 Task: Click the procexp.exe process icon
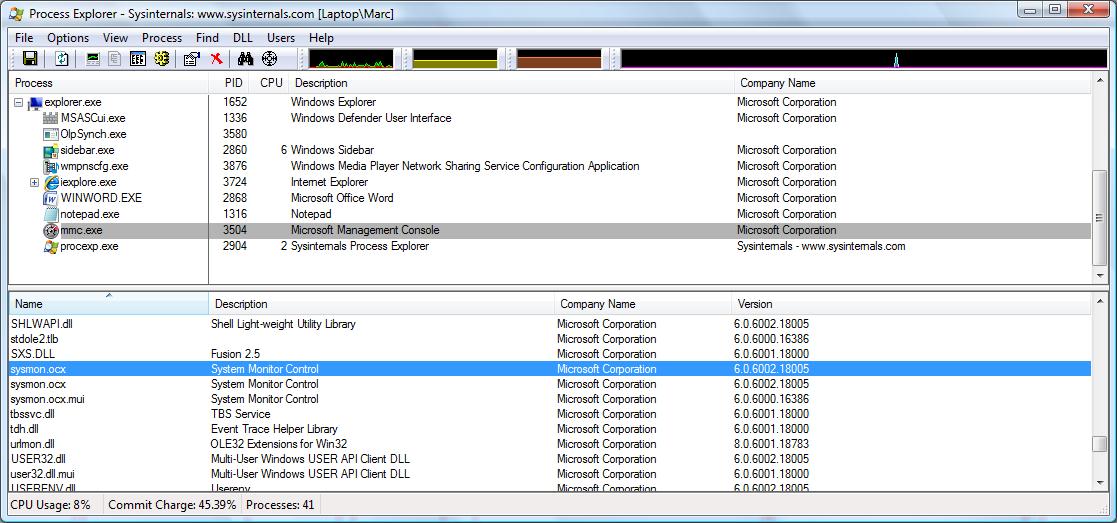tap(51, 247)
